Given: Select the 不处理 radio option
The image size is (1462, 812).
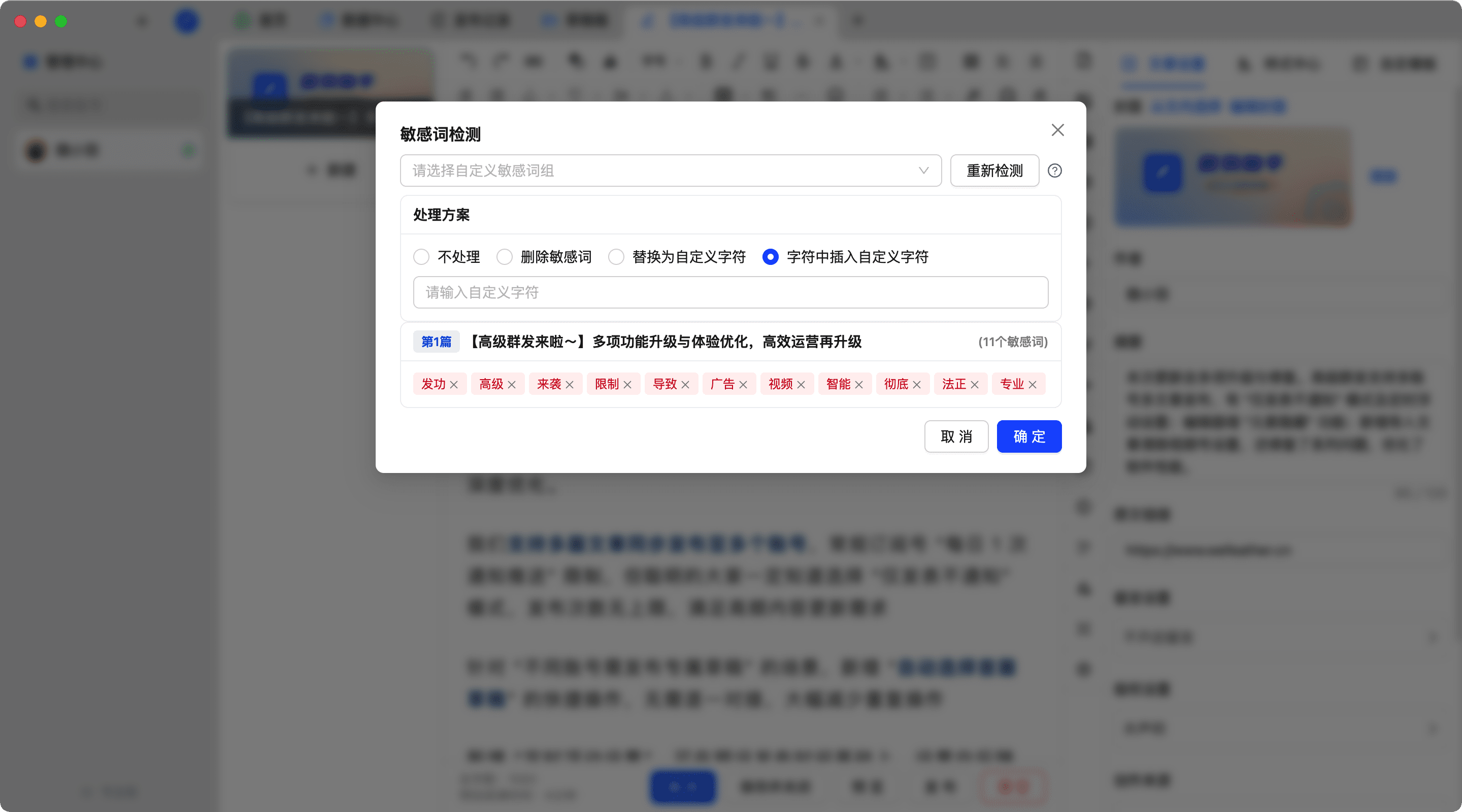Looking at the screenshot, I should pyautogui.click(x=421, y=257).
